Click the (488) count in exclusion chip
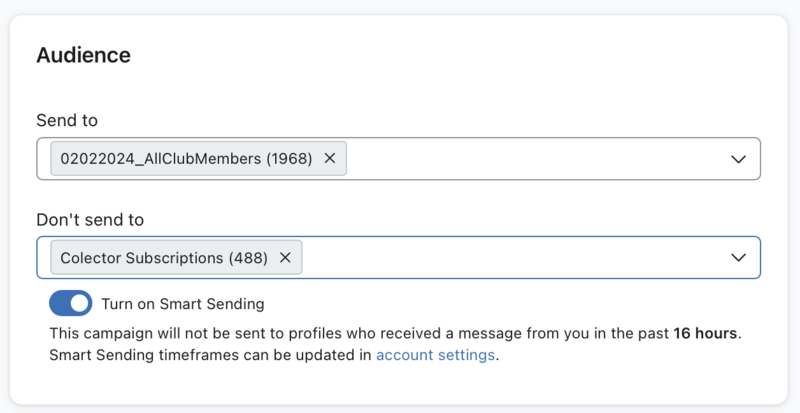The height and width of the screenshot is (413, 800). click(x=248, y=257)
